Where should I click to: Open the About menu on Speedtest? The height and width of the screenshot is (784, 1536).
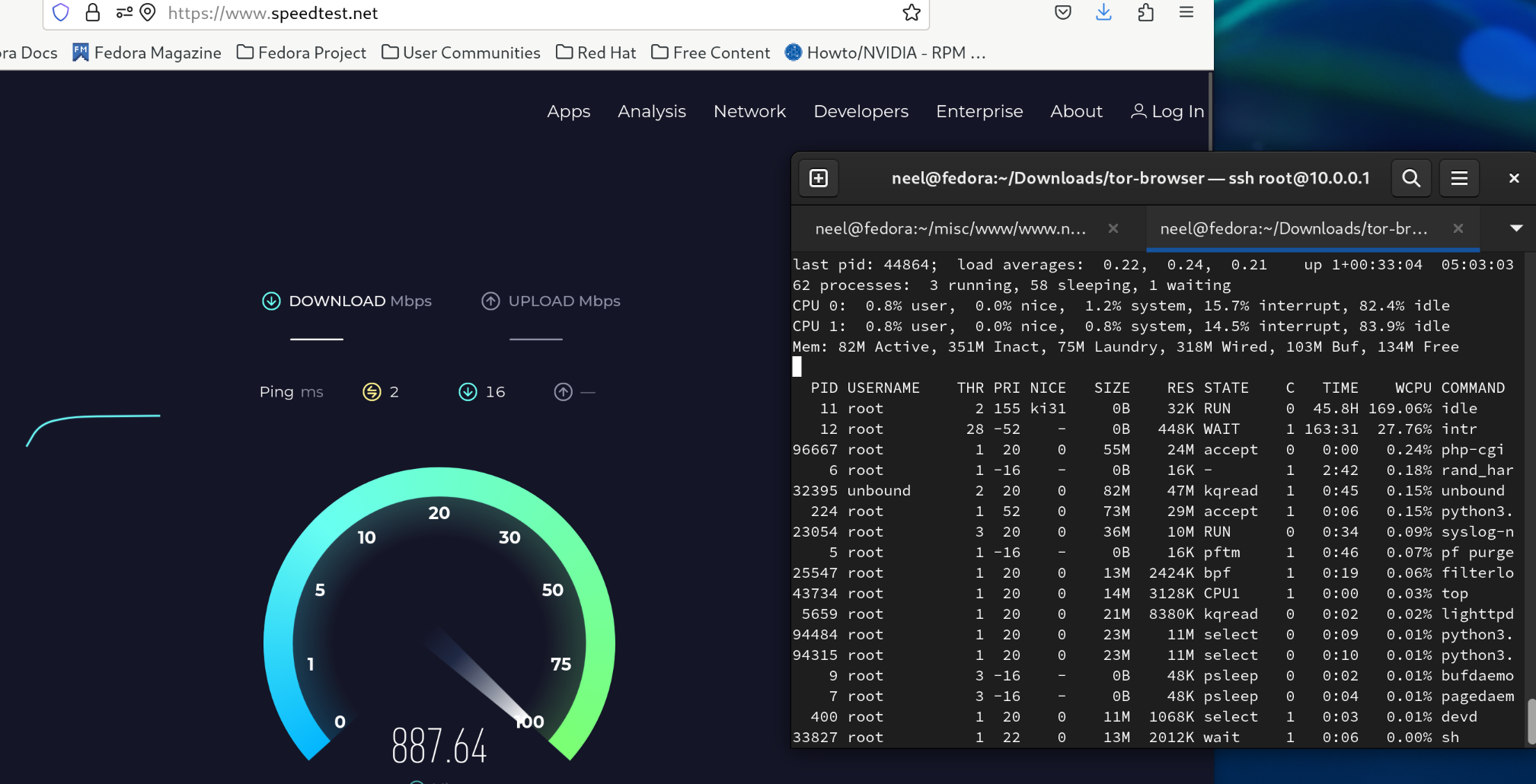coord(1076,111)
